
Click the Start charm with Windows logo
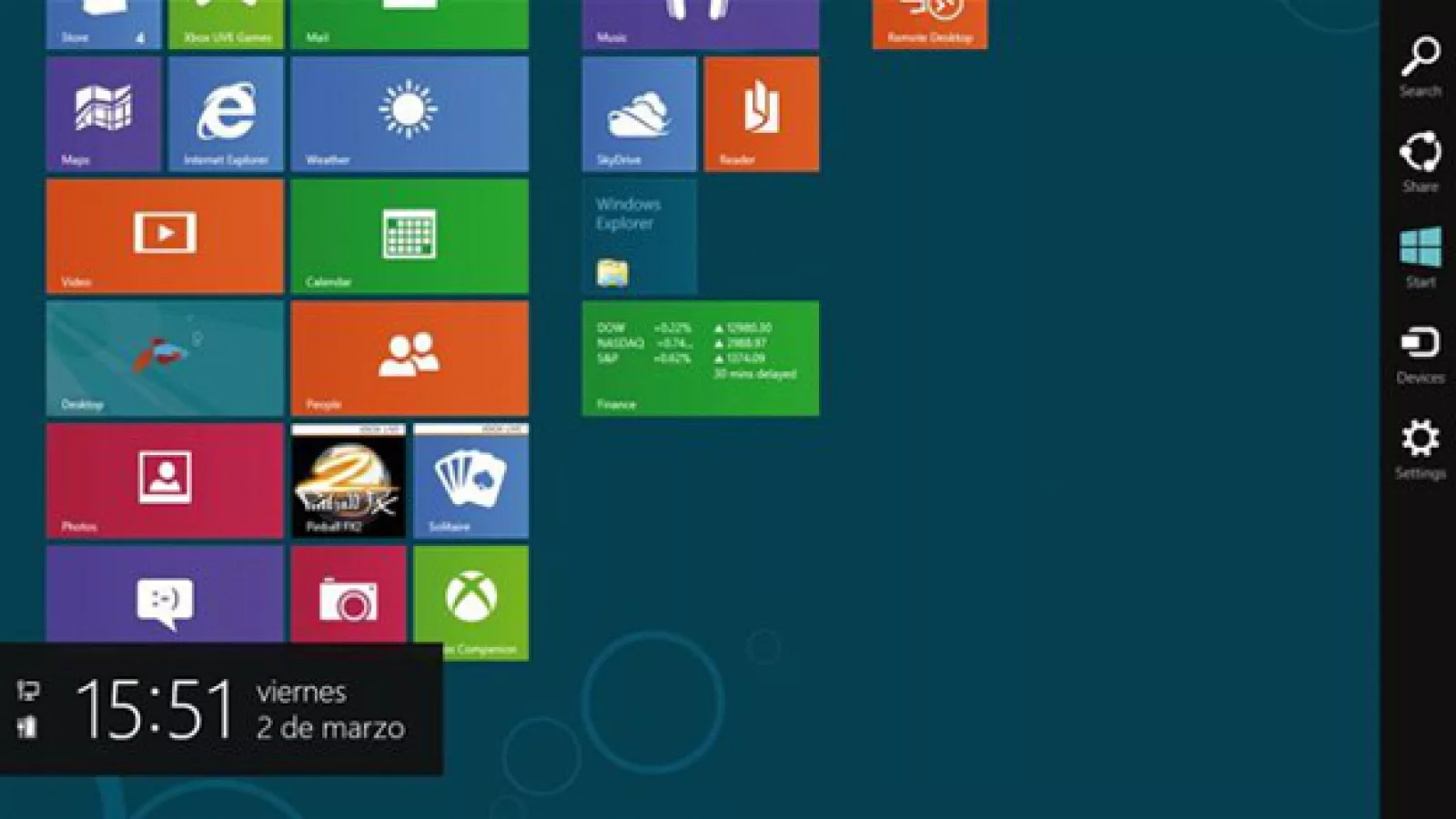(x=1420, y=257)
